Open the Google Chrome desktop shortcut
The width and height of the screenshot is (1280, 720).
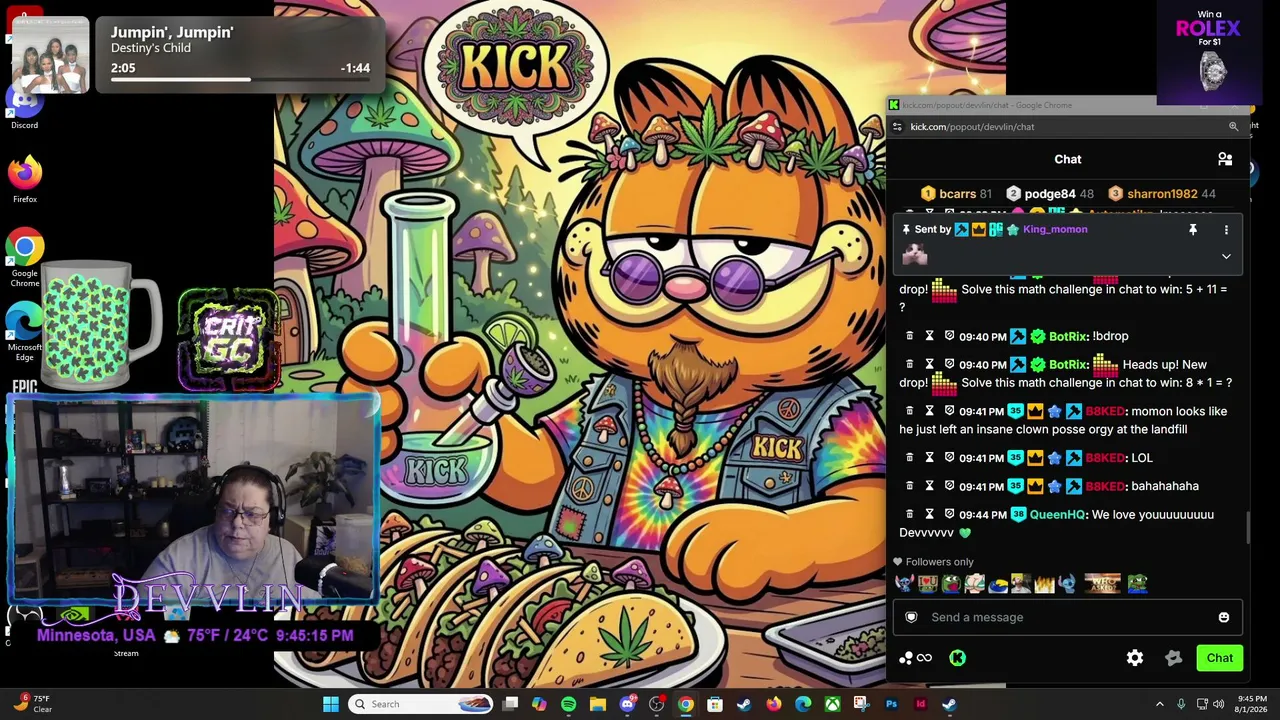click(25, 258)
